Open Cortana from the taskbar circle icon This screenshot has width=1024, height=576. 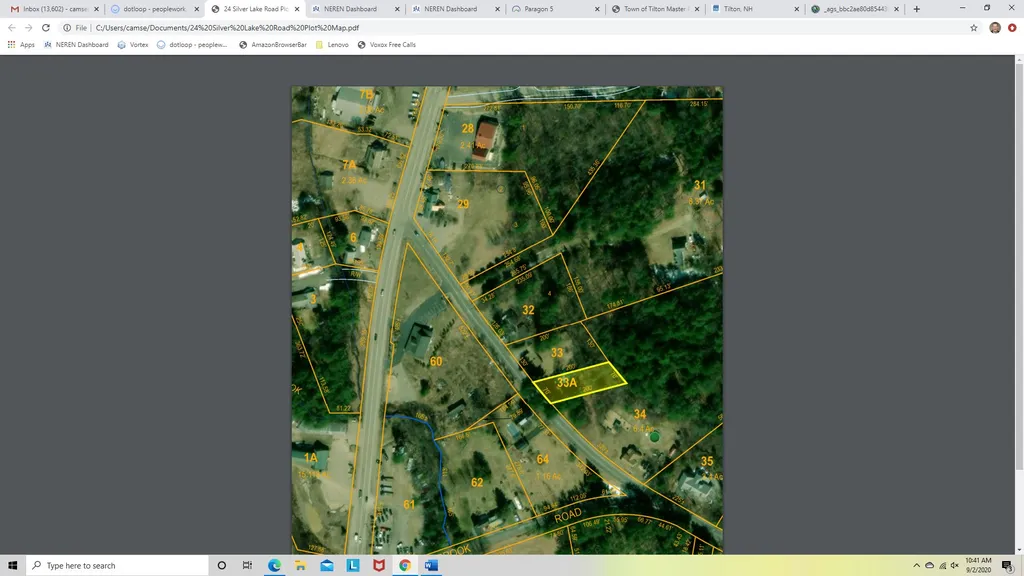[x=221, y=566]
